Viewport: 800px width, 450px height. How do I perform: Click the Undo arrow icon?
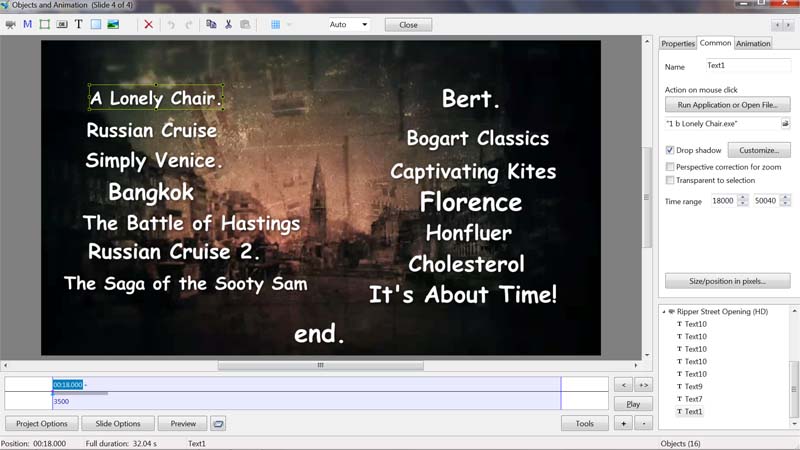tap(171, 24)
